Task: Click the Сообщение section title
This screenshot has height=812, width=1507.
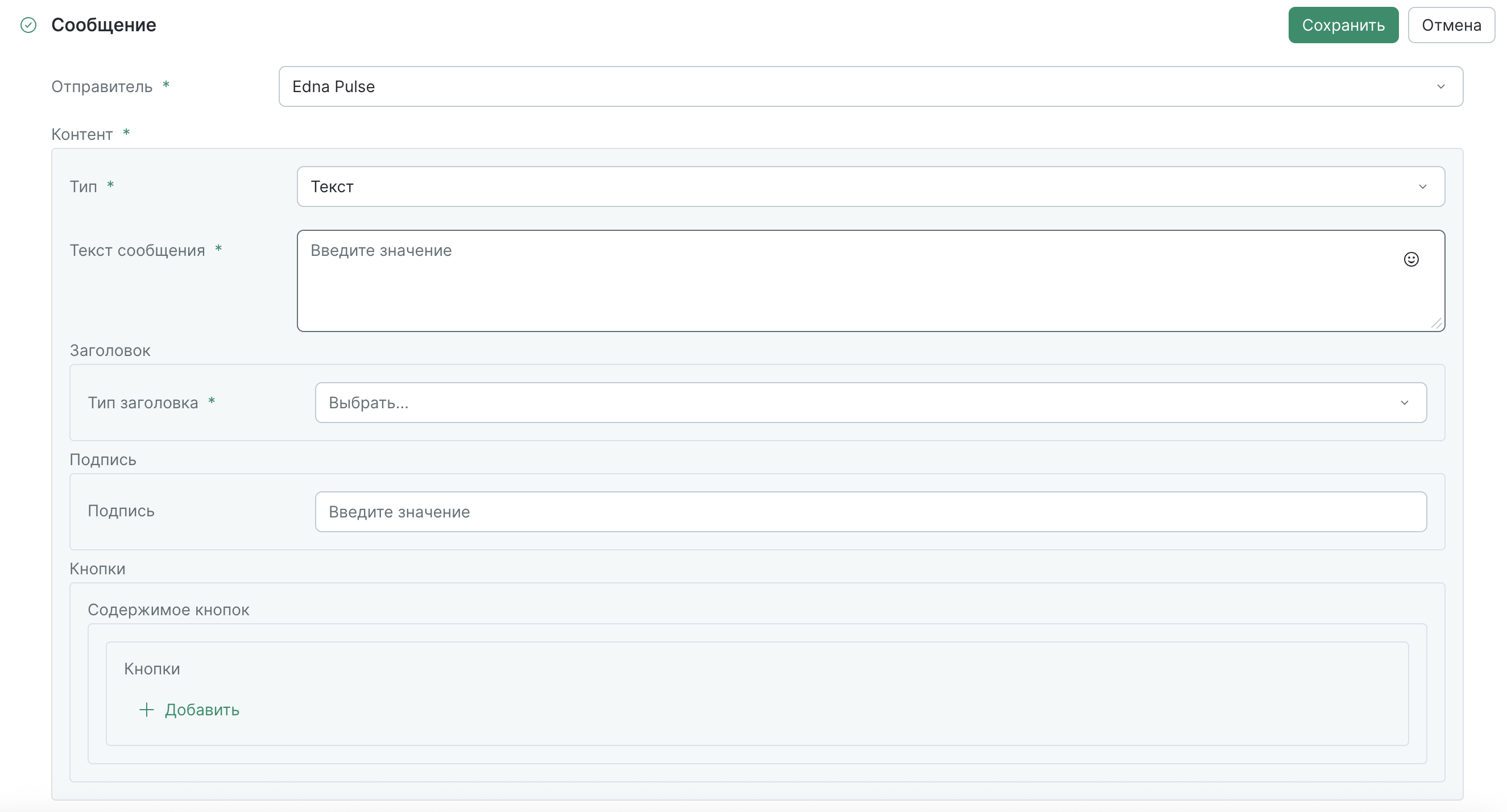Action: (103, 25)
